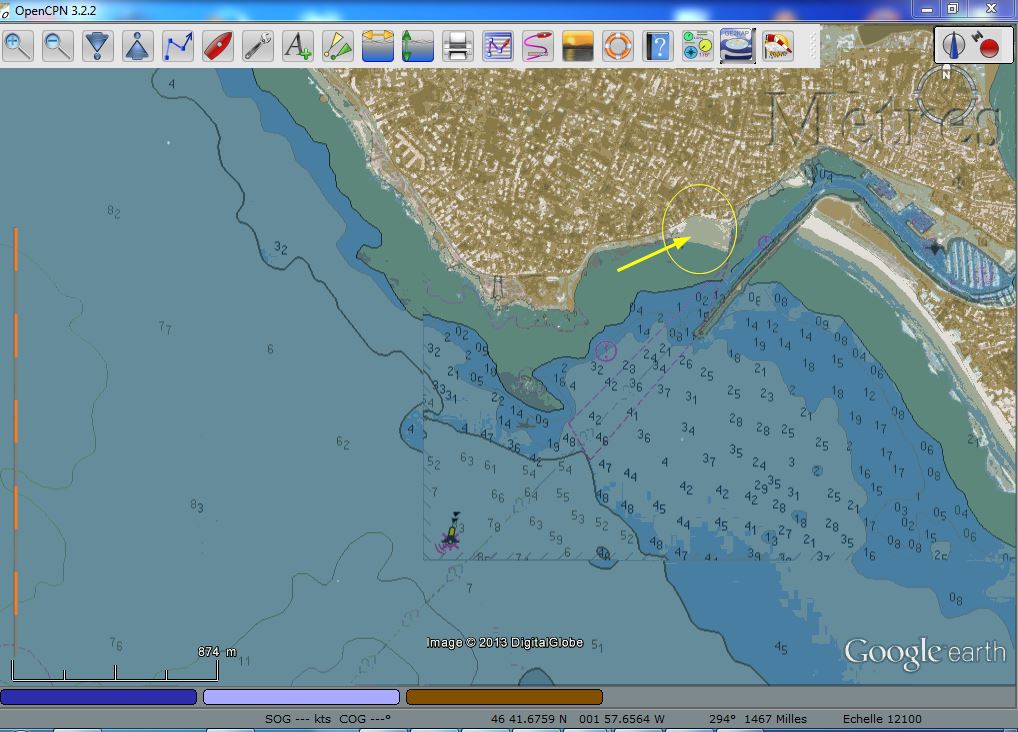
Task: Start the Create Route tool
Action: coord(178,46)
